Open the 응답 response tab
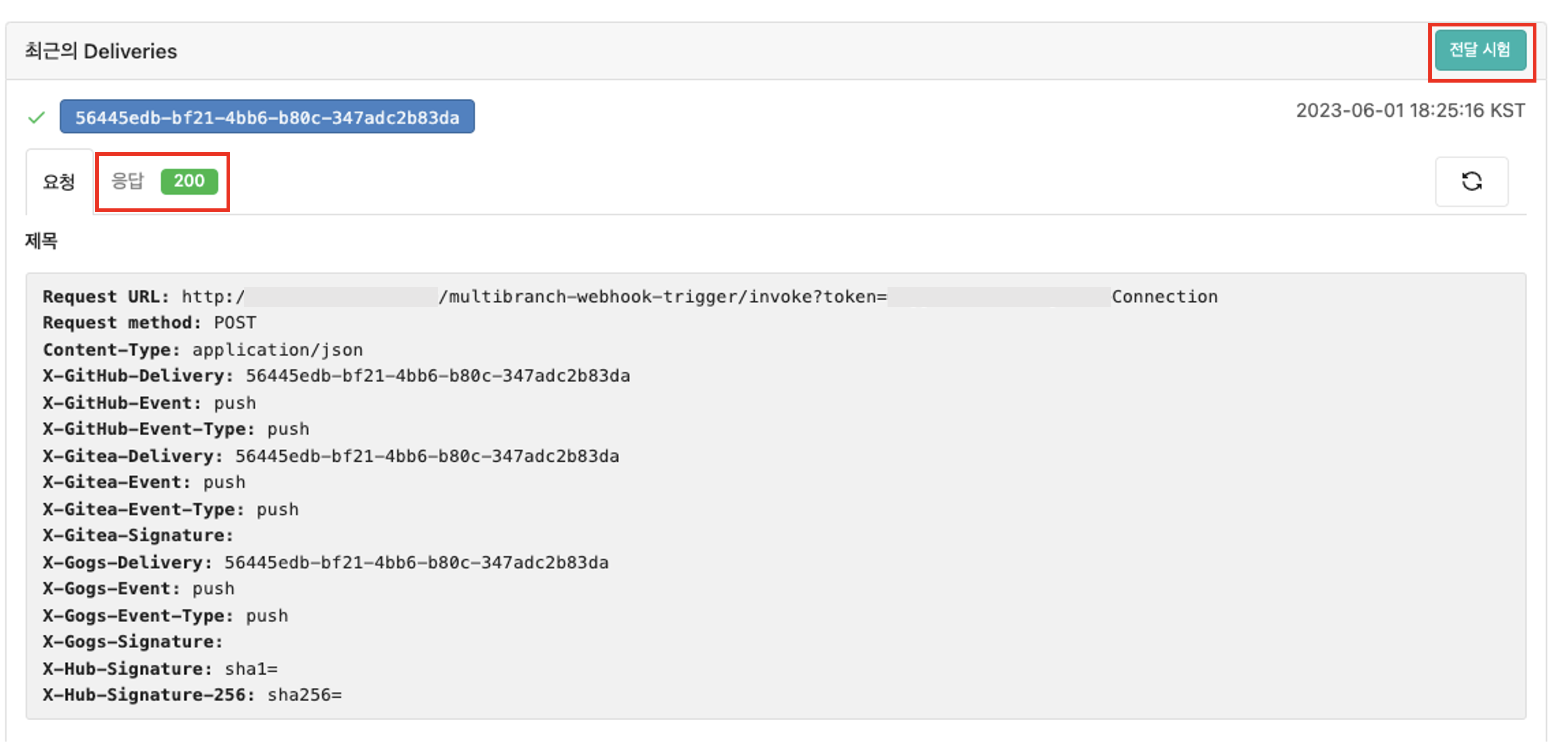The image size is (1568, 749). pos(128,181)
